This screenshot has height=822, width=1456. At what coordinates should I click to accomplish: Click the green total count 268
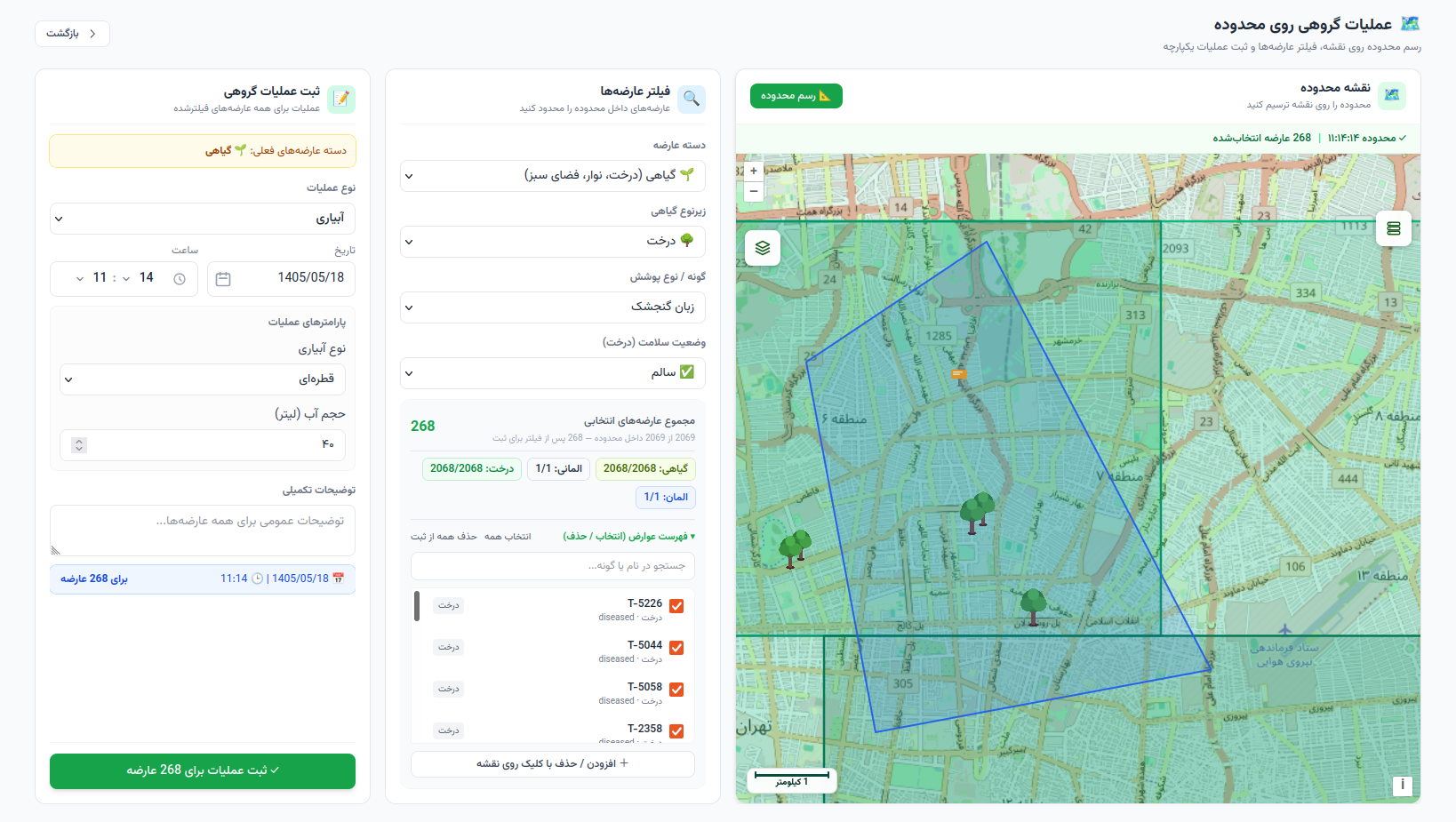pos(423,427)
